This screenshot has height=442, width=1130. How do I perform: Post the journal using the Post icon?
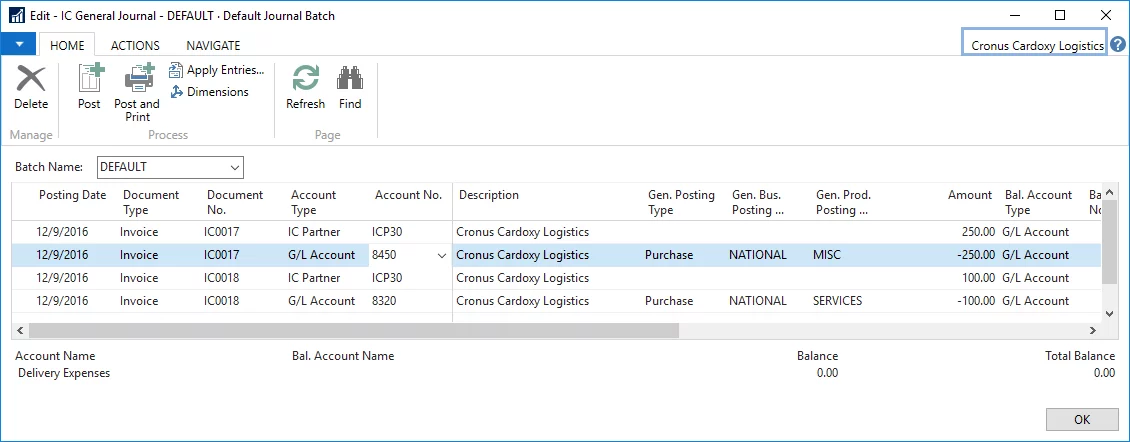[90, 80]
